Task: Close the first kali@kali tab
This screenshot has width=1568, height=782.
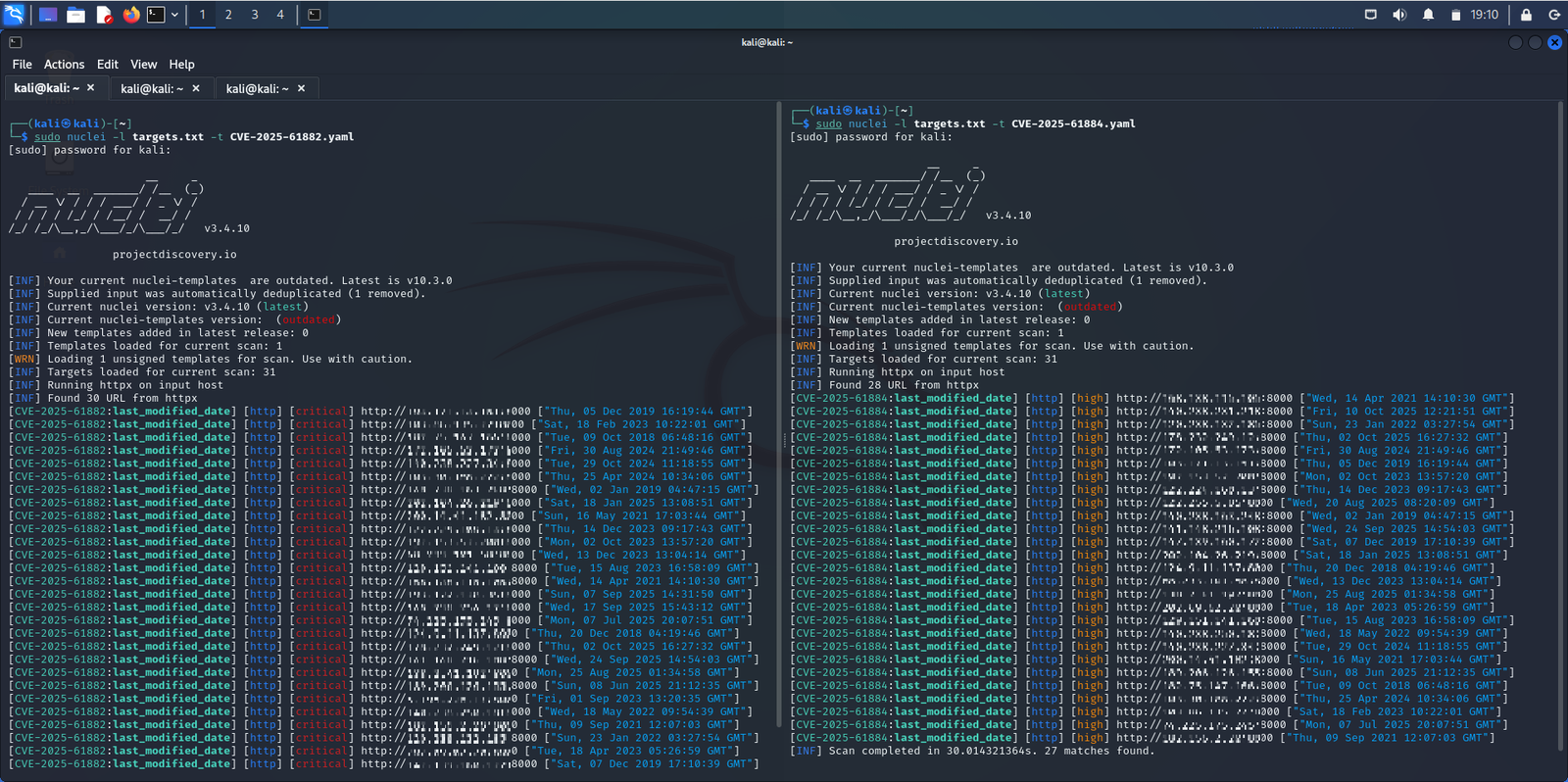Action: click(91, 88)
